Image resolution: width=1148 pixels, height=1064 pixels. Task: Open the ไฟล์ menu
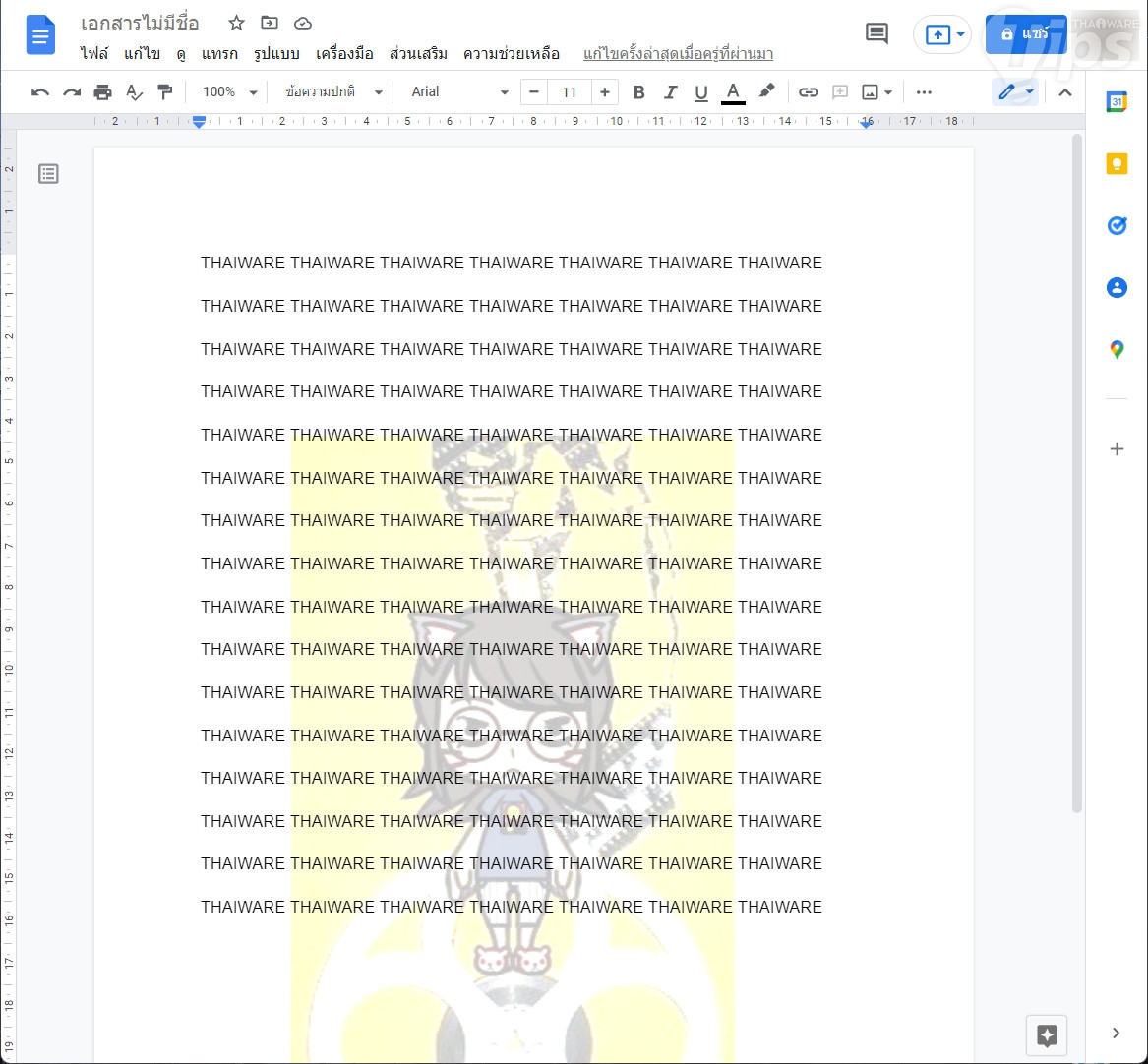coord(94,53)
